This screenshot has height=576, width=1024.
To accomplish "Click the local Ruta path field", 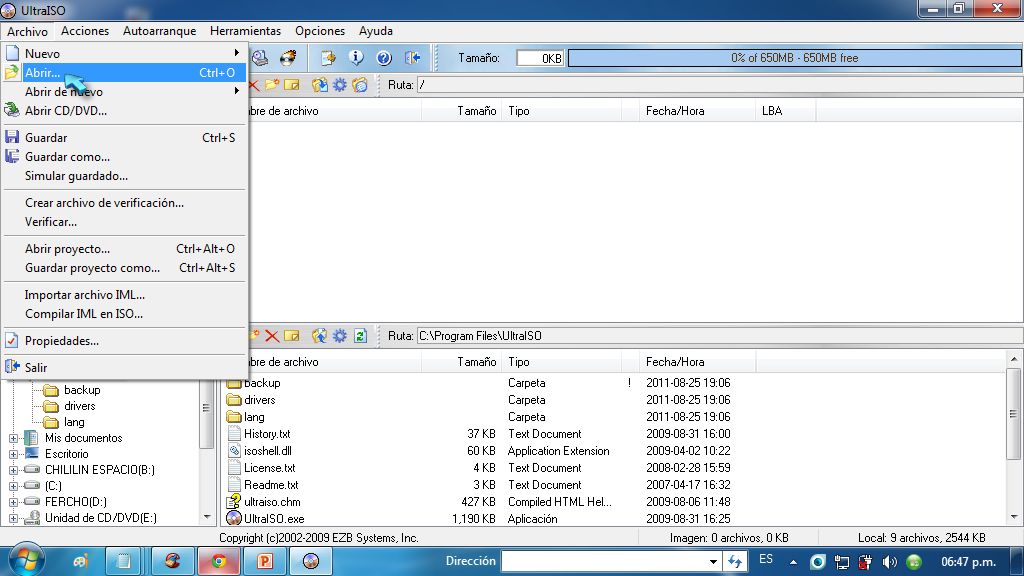I will pos(718,336).
